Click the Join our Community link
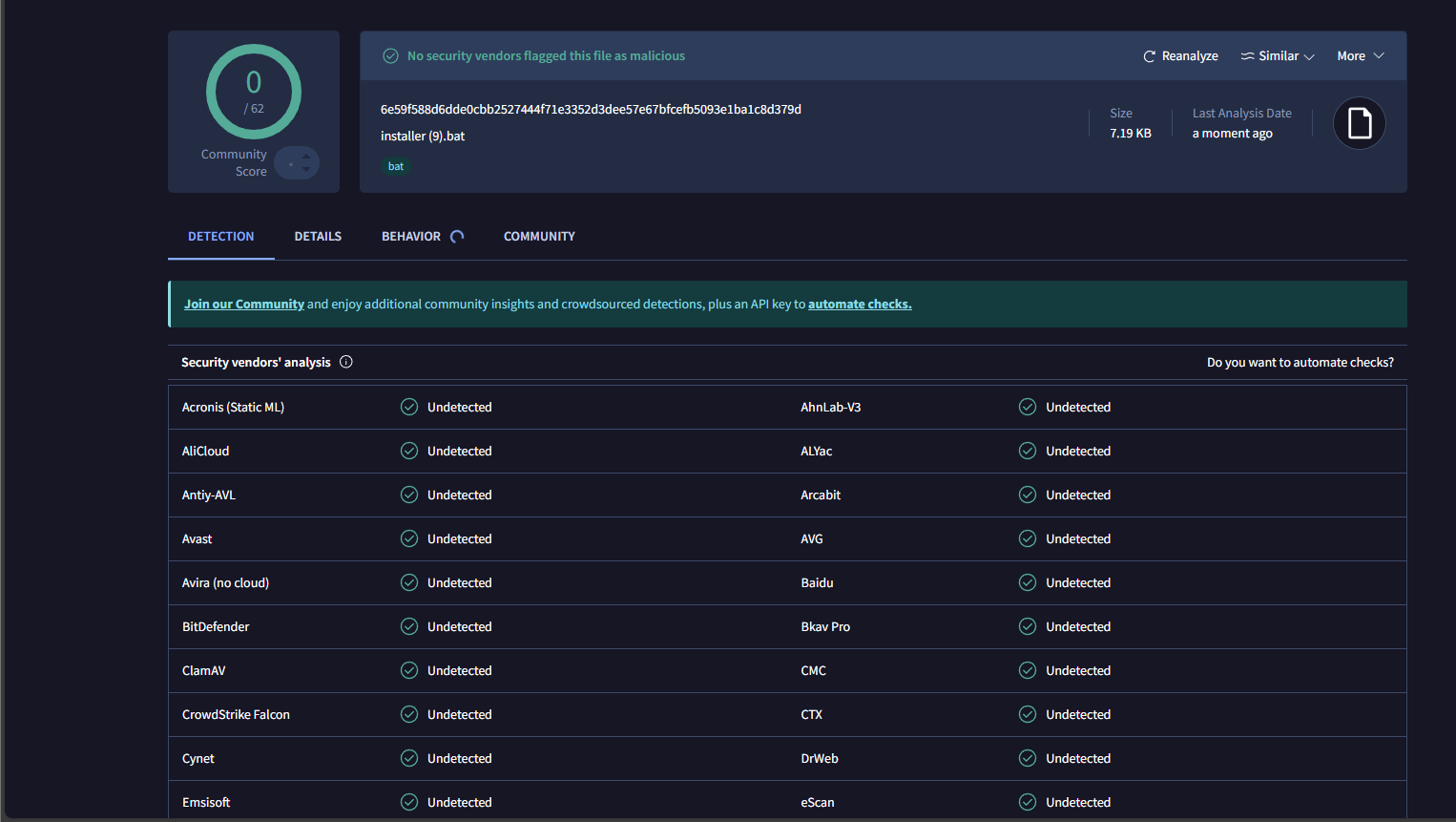Screen dimensions: 1456x822 pos(243,304)
